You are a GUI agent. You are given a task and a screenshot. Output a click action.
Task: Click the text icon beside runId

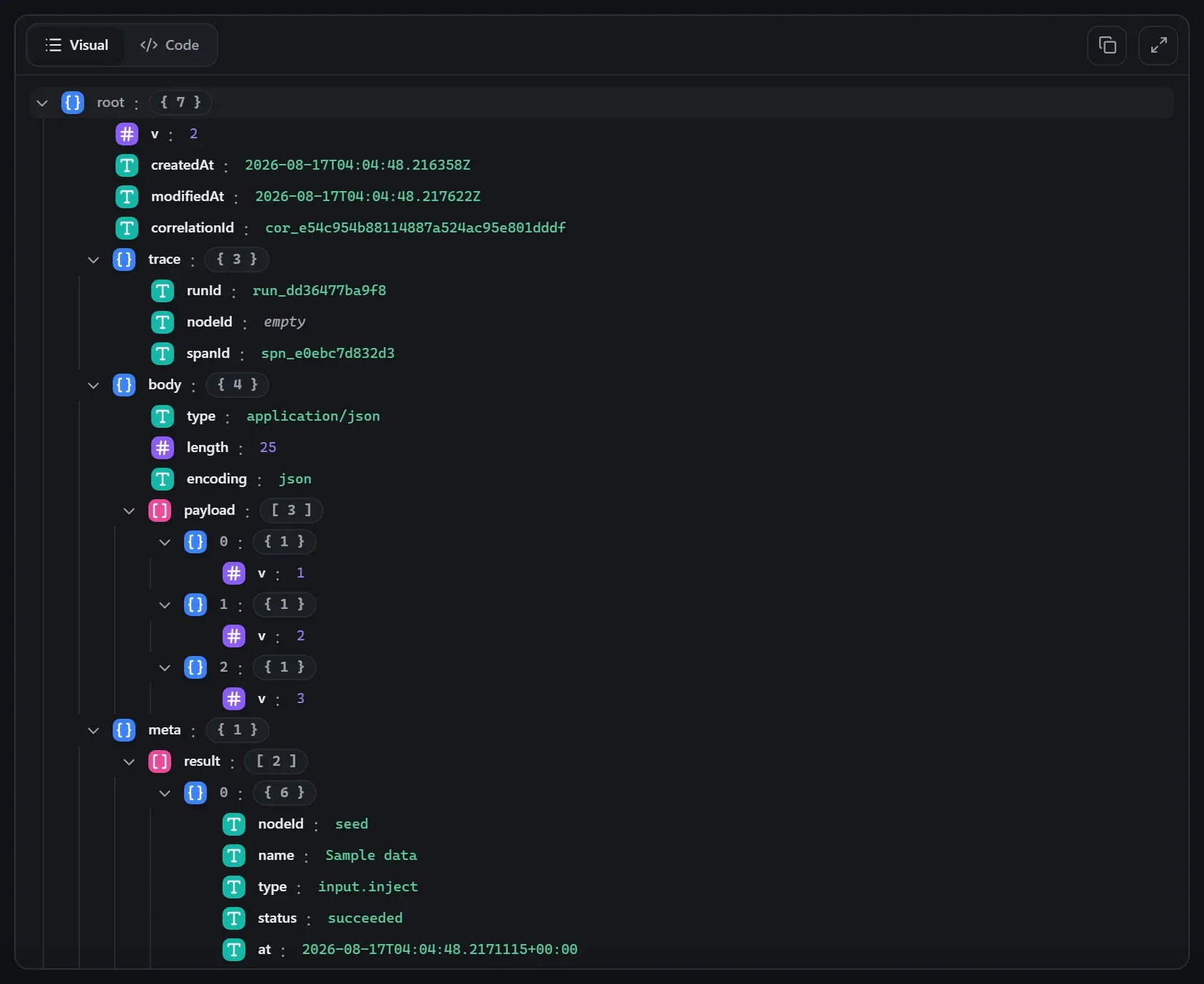point(163,291)
